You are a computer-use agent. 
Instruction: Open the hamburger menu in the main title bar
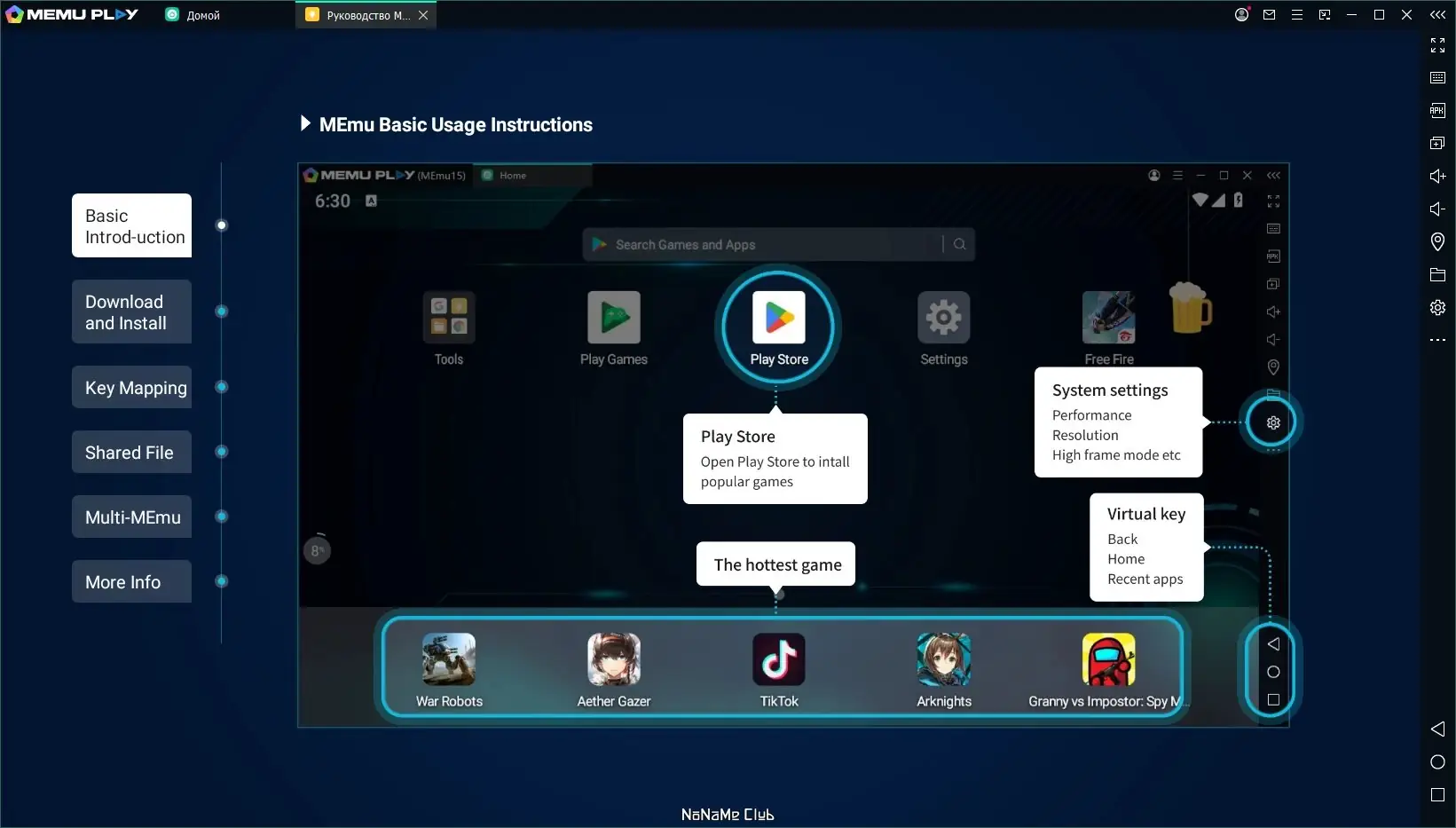pyautogui.click(x=1297, y=15)
